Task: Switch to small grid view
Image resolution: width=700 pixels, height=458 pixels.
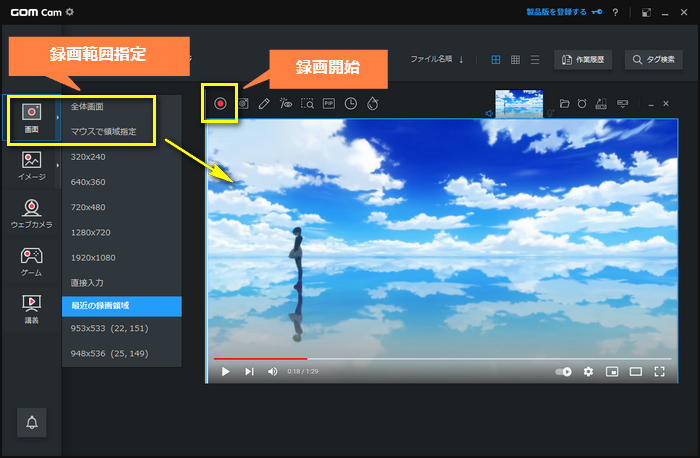Action: point(515,59)
